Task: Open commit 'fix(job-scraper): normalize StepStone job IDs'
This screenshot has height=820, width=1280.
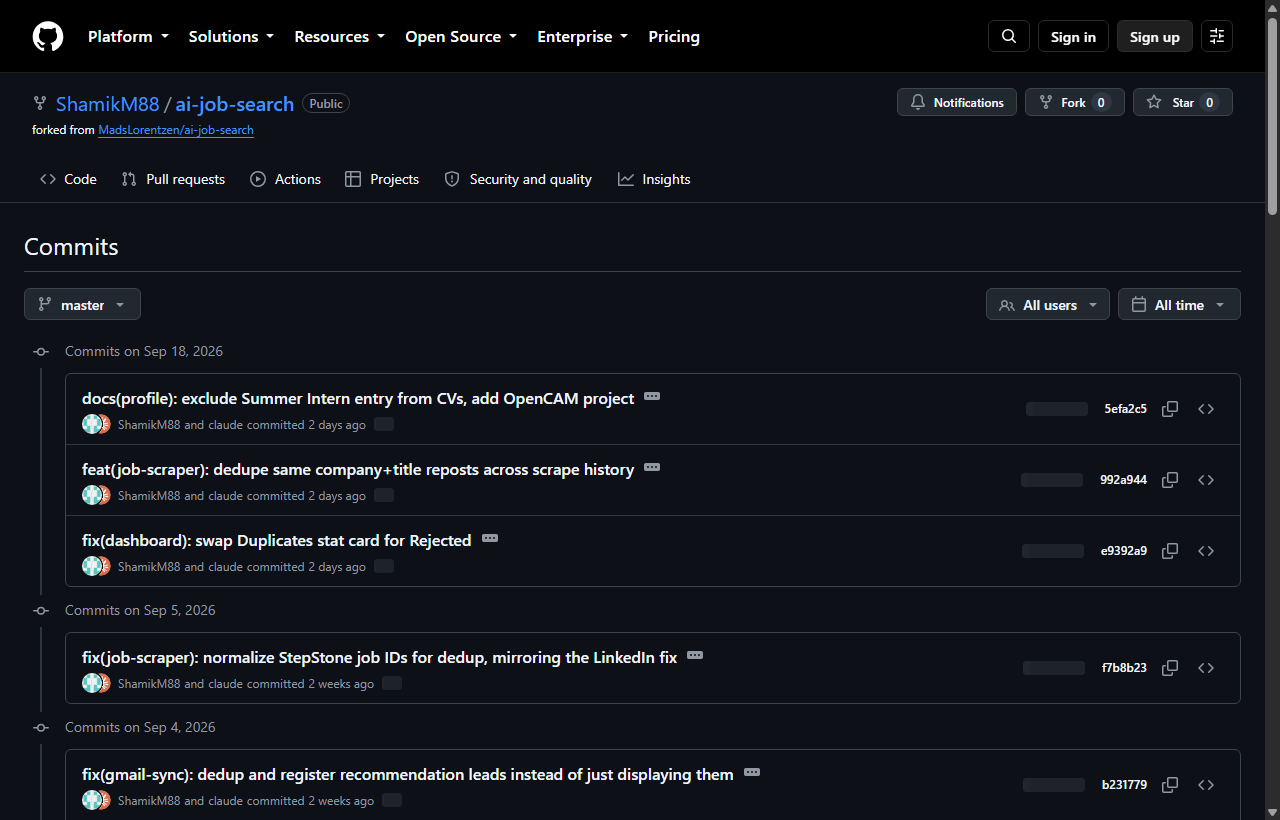Action: point(379,657)
